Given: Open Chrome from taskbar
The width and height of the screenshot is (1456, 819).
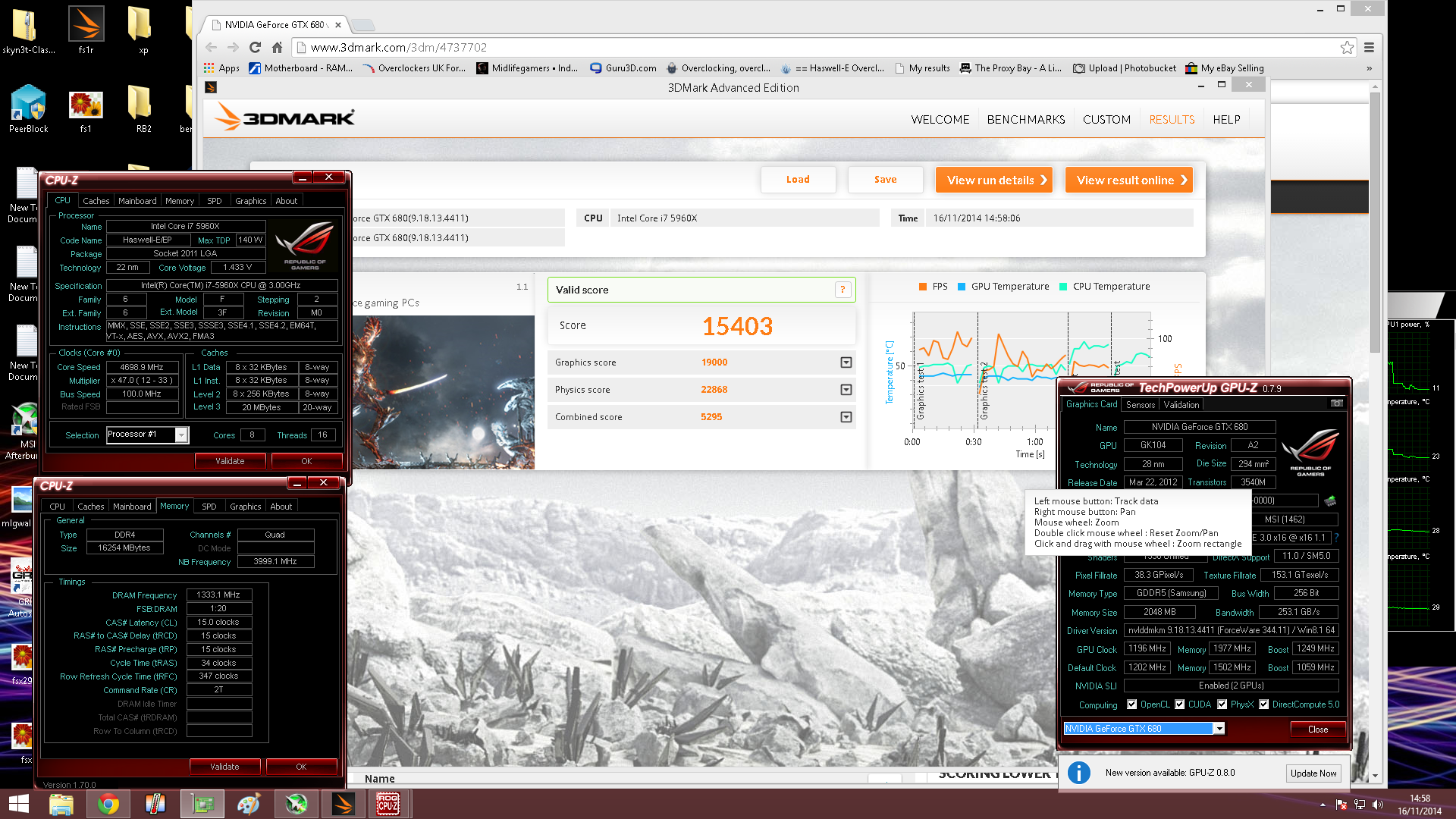Looking at the screenshot, I should click(x=108, y=804).
